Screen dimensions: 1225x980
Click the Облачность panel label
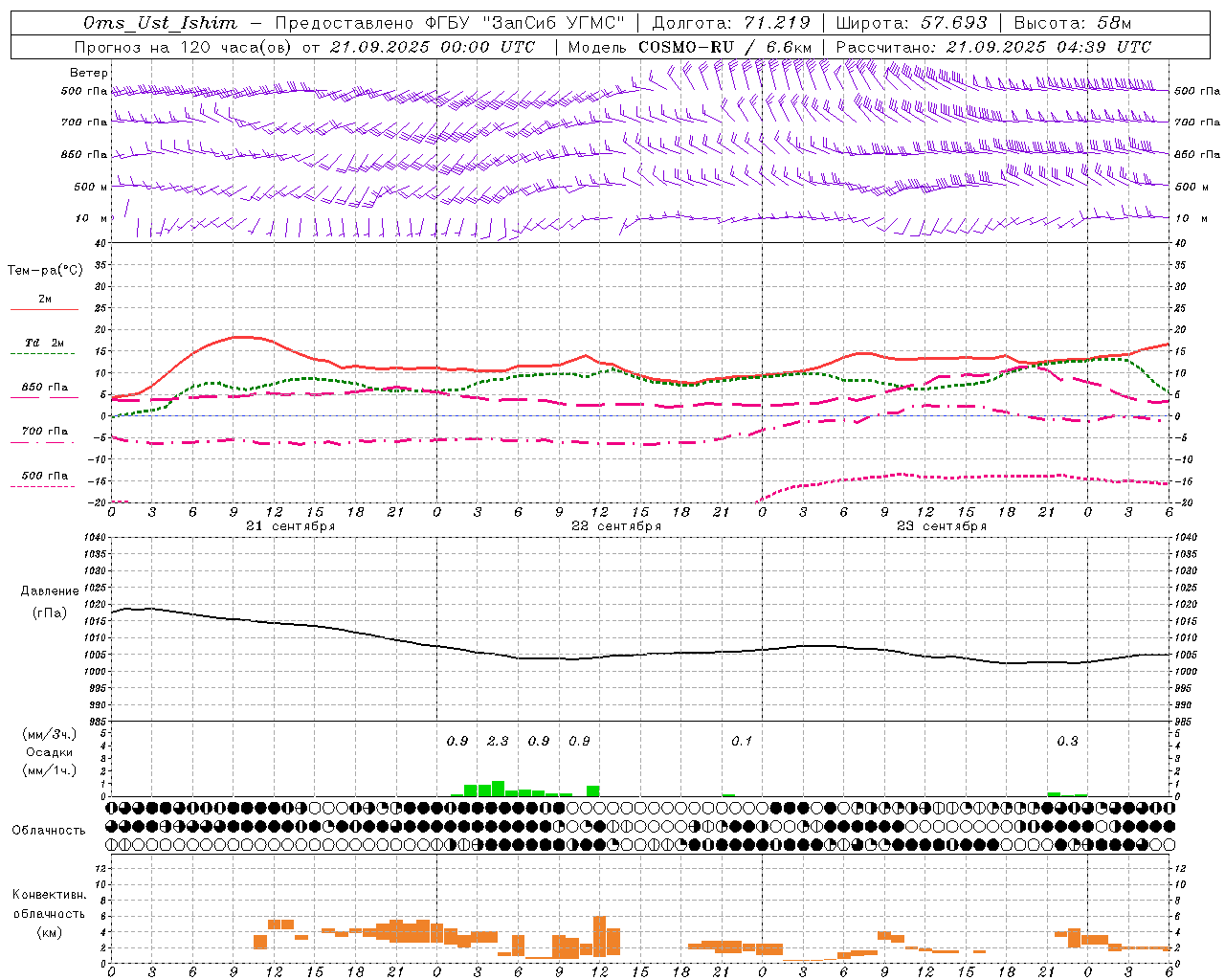pyautogui.click(x=49, y=830)
